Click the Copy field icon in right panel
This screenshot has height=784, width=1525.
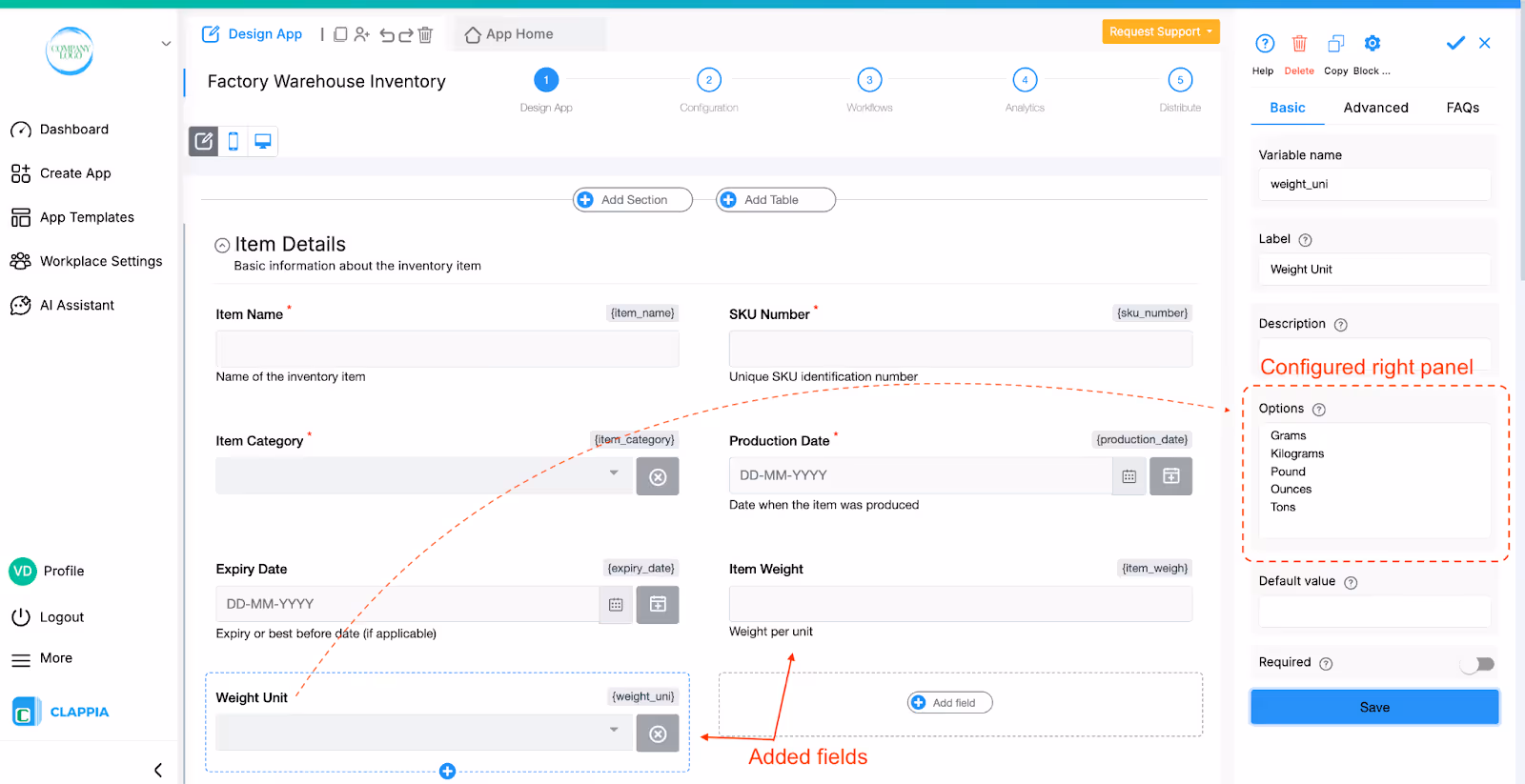click(x=1336, y=44)
